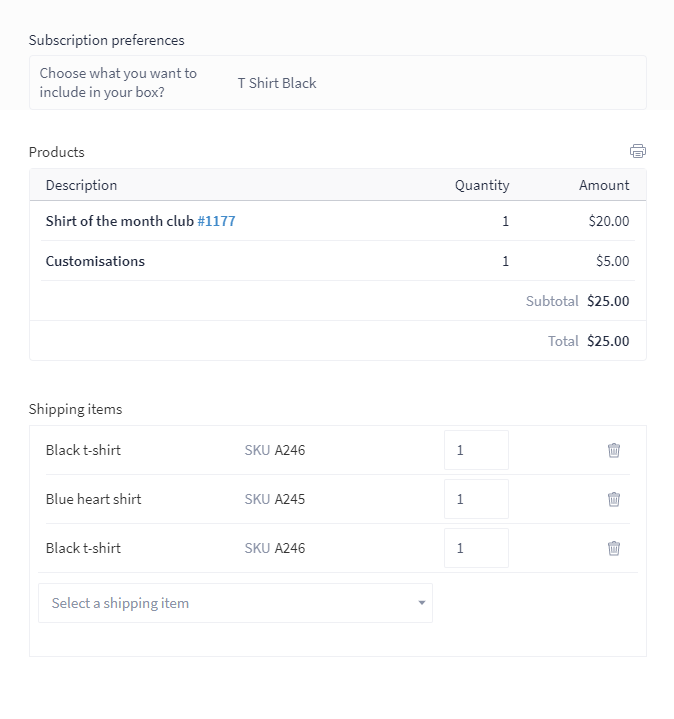The width and height of the screenshot is (674, 719).
Task: Click the Amount column header
Action: point(604,185)
